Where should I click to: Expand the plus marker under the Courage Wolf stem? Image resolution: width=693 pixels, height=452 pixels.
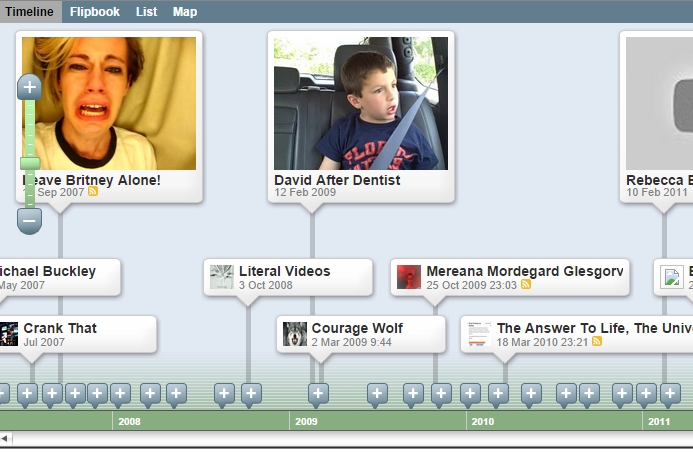[x=318, y=394]
